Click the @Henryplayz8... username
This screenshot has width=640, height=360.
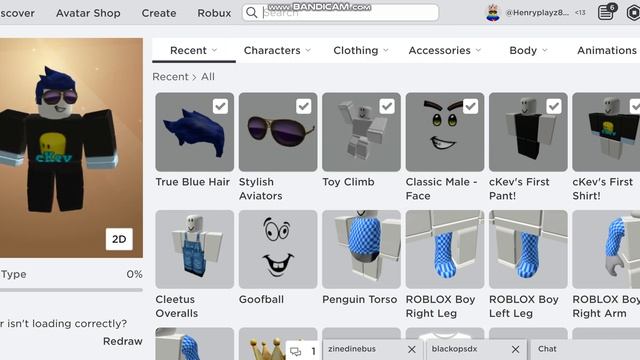click(x=537, y=13)
